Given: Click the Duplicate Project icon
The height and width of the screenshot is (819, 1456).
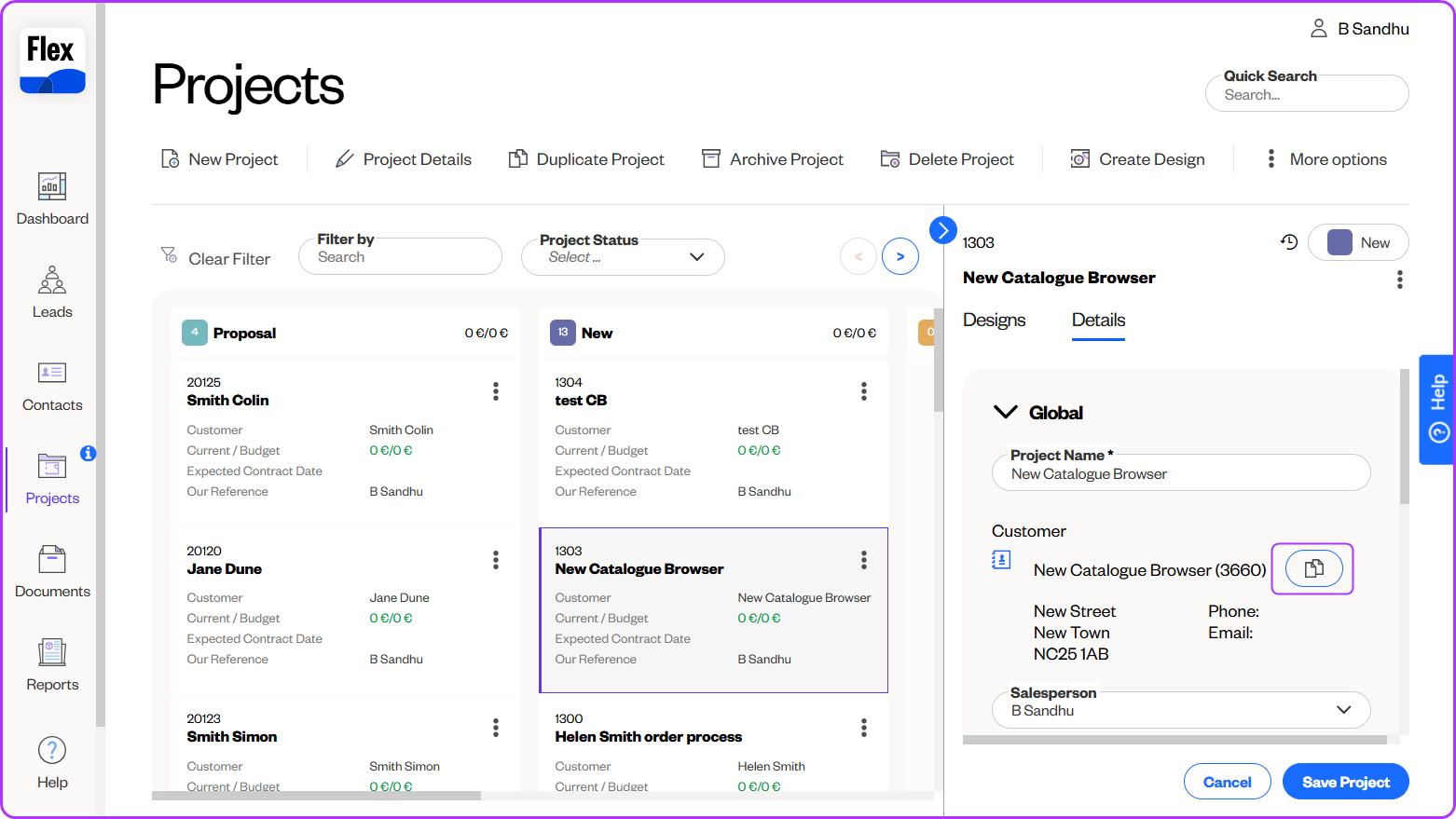Looking at the screenshot, I should tap(517, 159).
